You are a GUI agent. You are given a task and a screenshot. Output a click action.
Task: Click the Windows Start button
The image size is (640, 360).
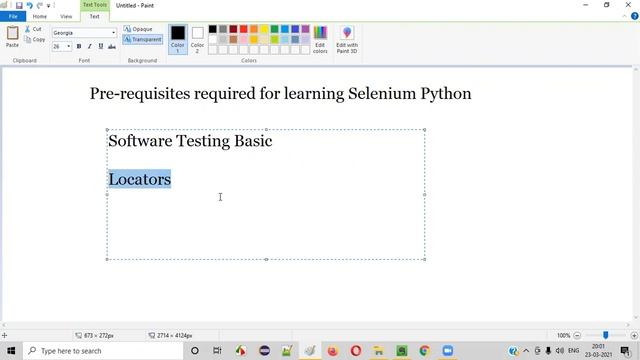pyautogui.click(x=11, y=351)
